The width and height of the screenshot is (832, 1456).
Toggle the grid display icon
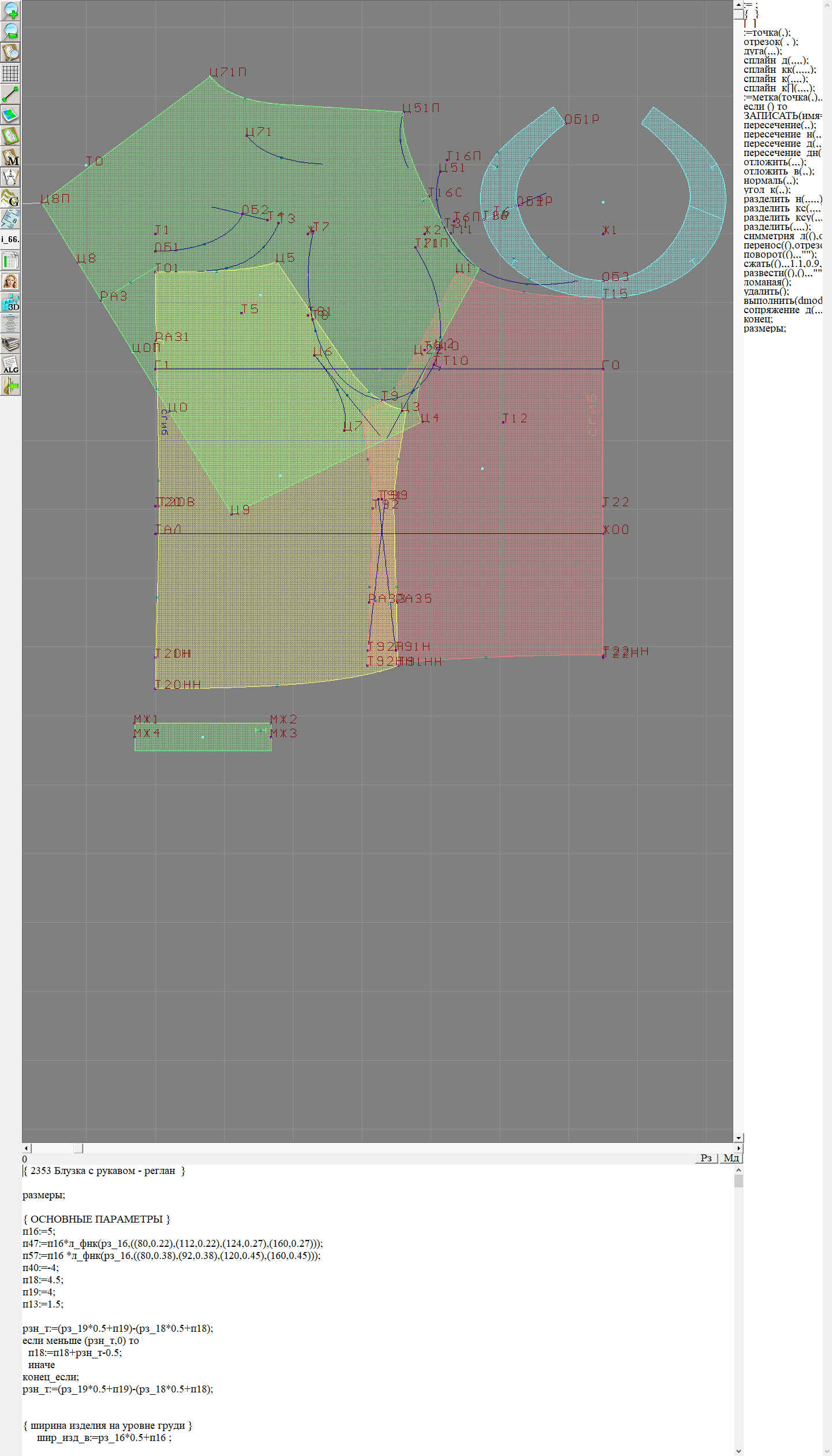[x=10, y=73]
